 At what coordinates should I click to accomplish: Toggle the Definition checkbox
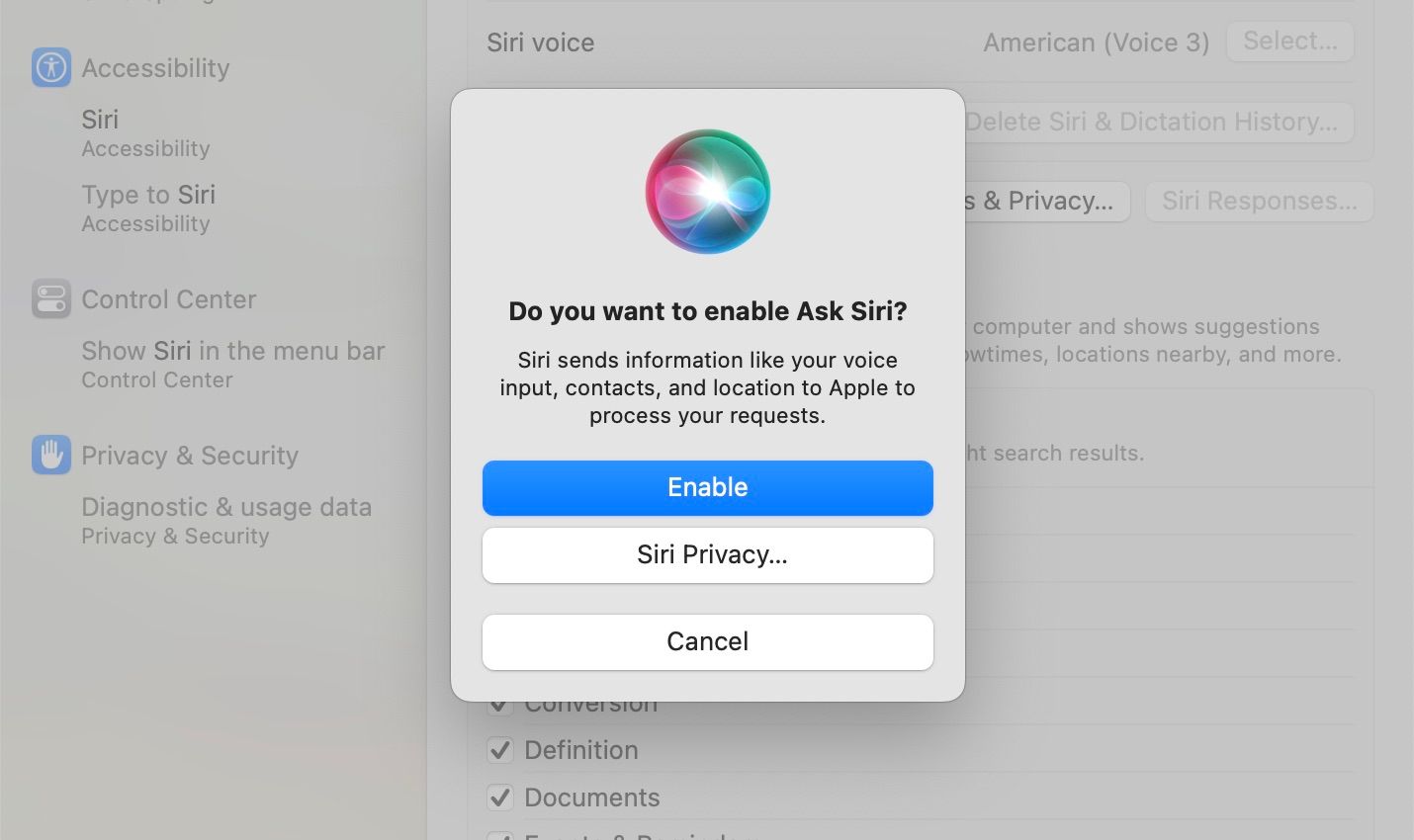pyautogui.click(x=500, y=750)
